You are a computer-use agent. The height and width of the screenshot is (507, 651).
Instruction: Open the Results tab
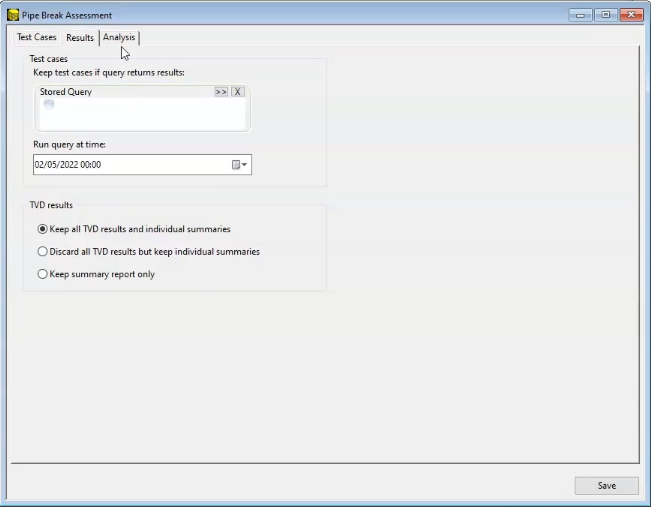click(80, 37)
